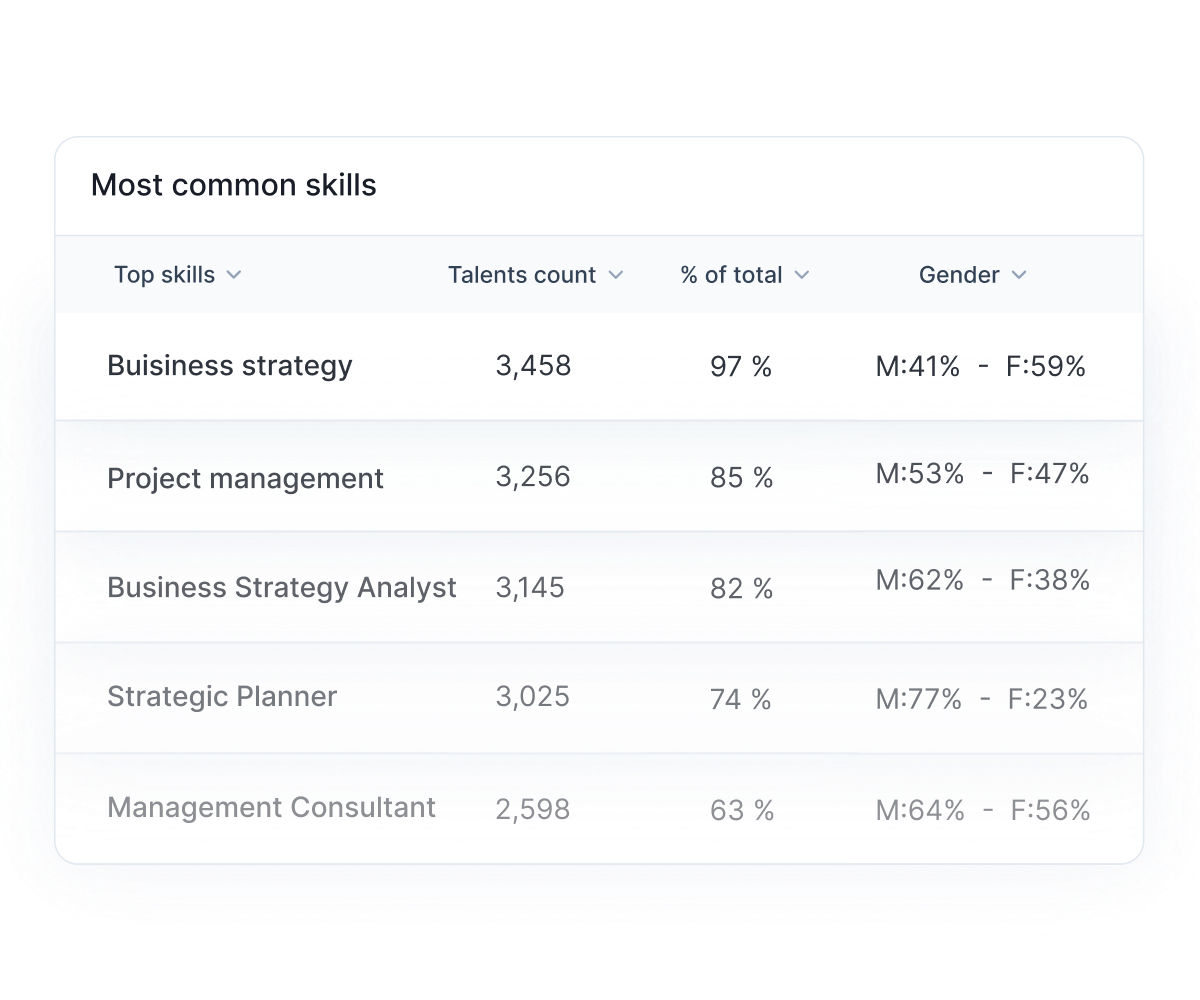Image resolution: width=1200 pixels, height=1000 pixels.
Task: Click the Top skills sort chevron
Action: 234,275
